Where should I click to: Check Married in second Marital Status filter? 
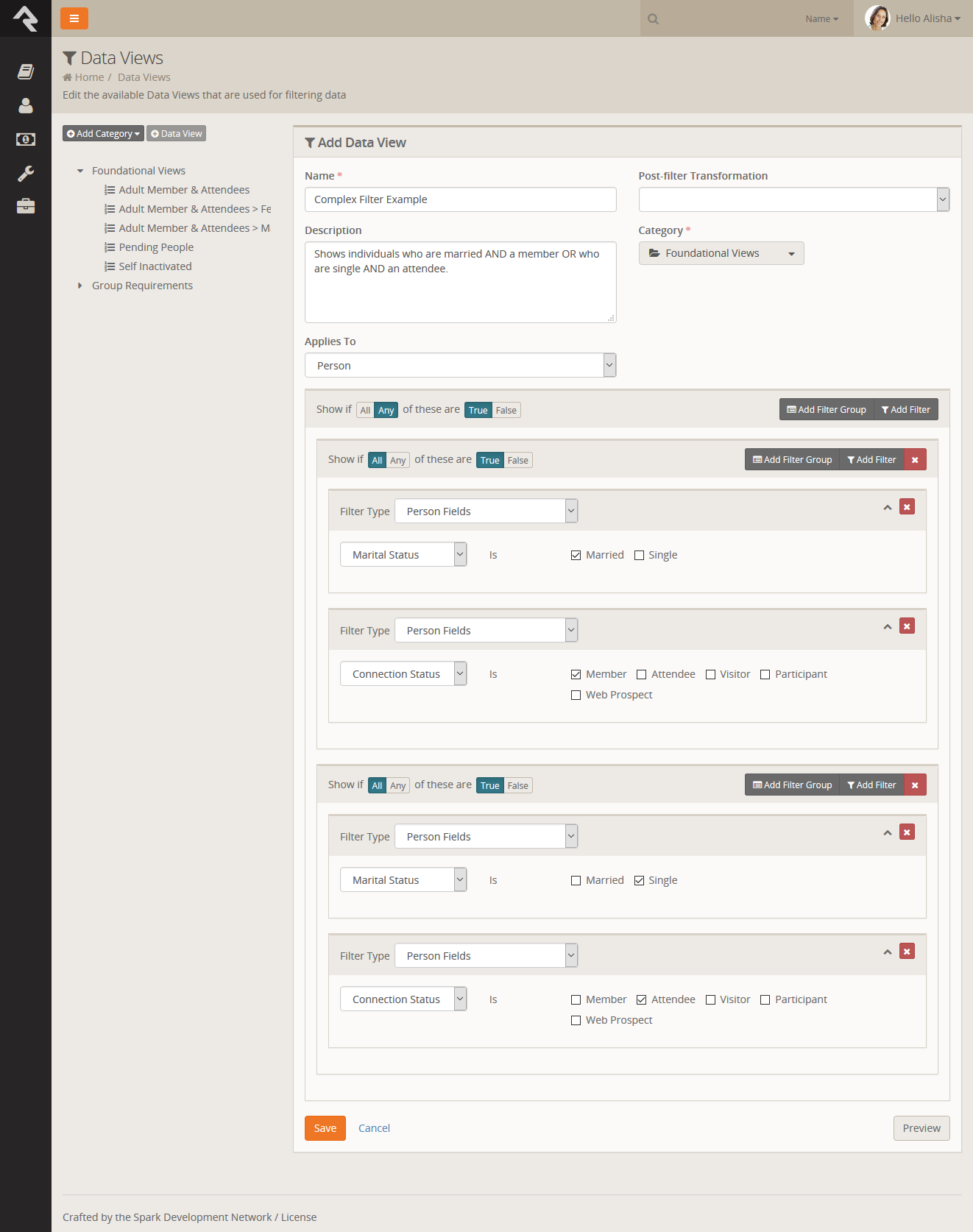576,881
